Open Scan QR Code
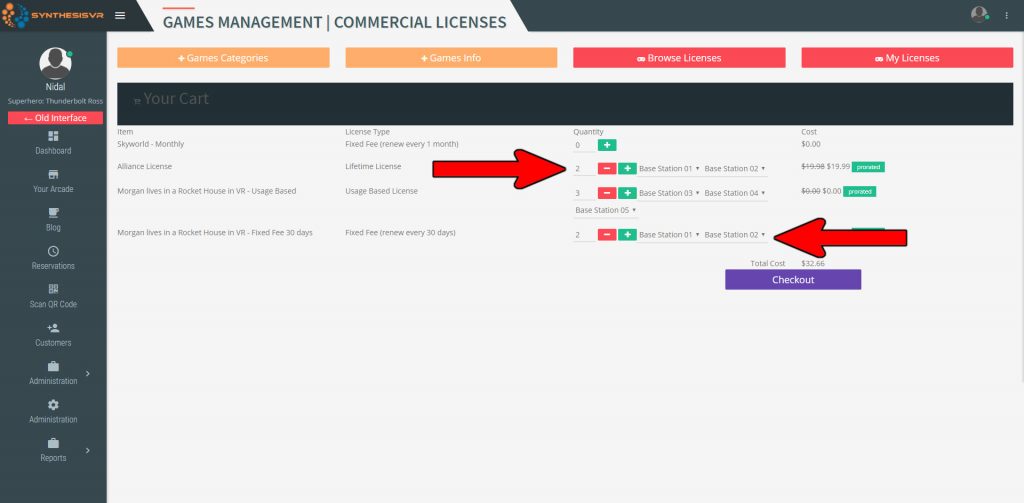 (54, 297)
